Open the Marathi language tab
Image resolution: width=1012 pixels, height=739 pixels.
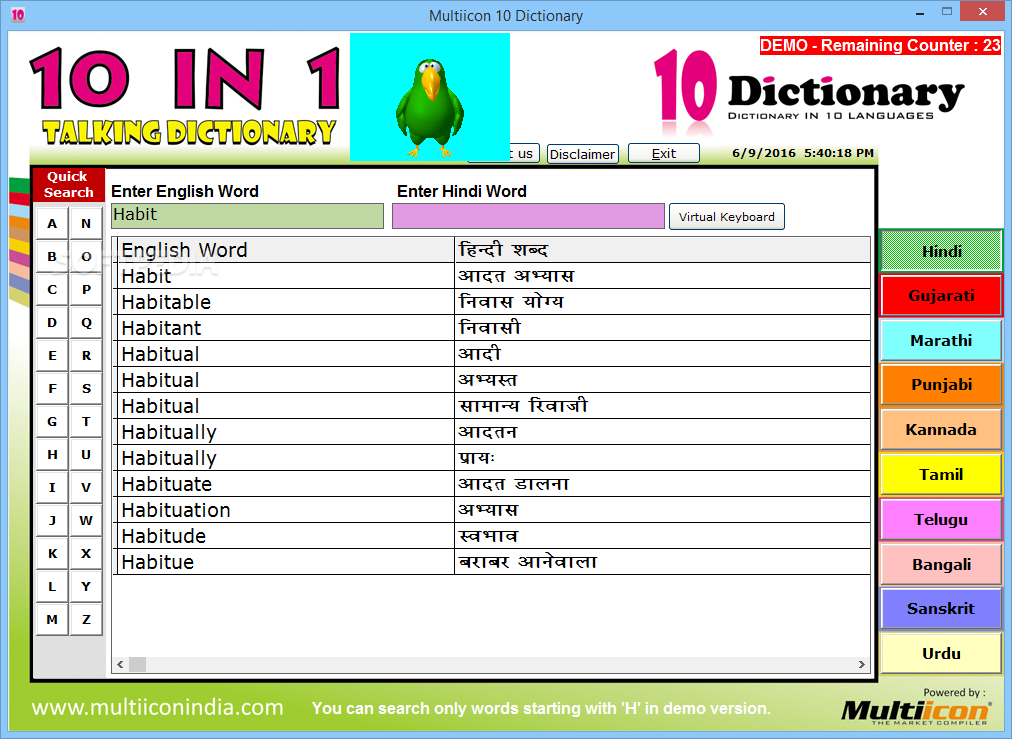point(941,340)
